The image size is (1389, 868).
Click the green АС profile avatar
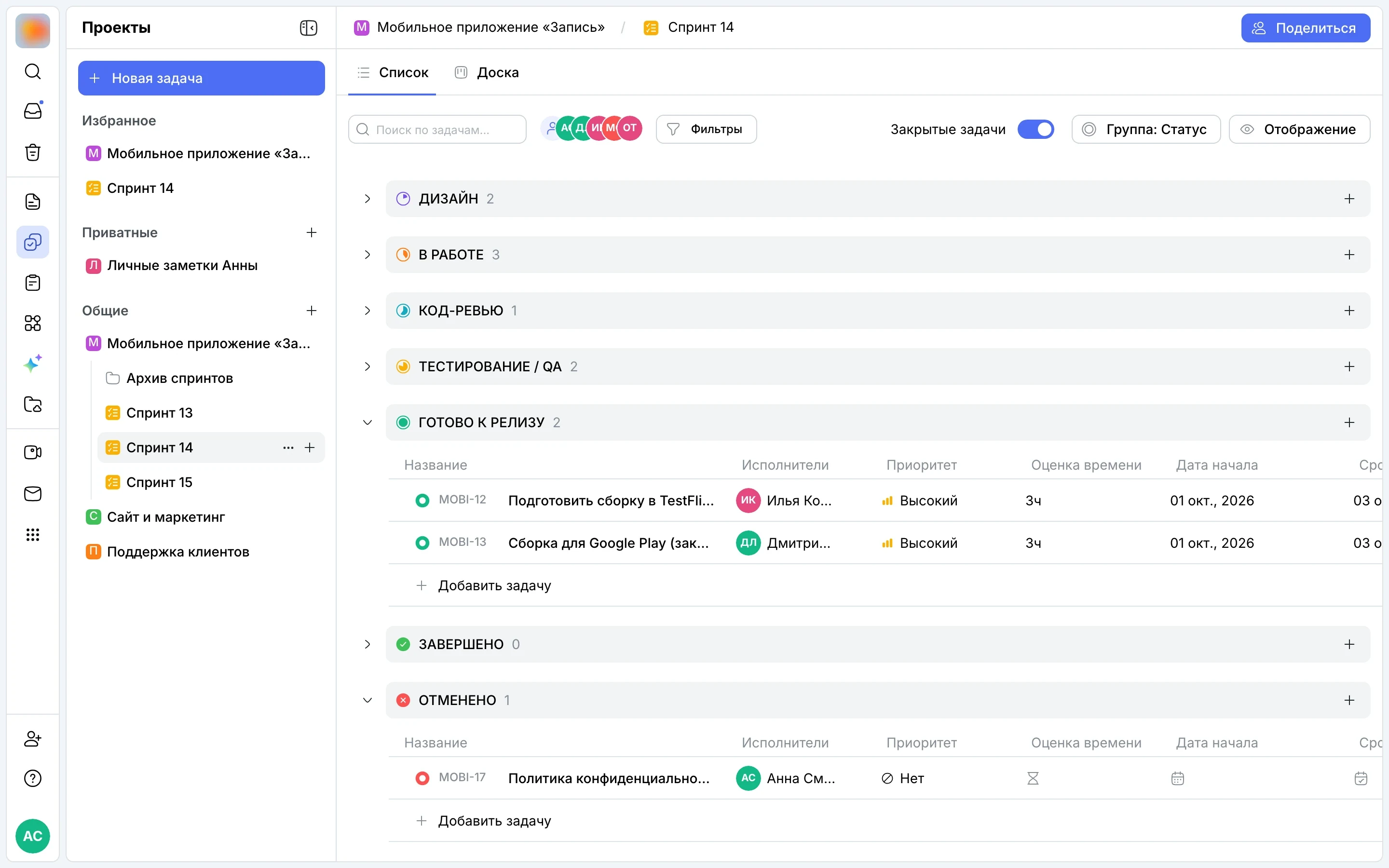33,836
